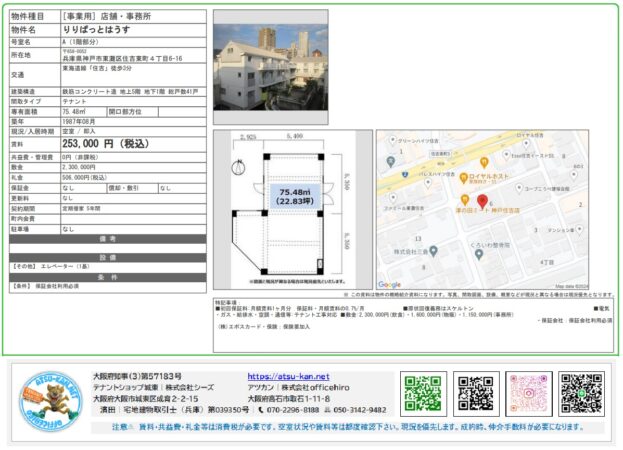623x450 pixels.
Task: Click the plain black QR code
Action: pyautogui.click(x=476, y=394)
